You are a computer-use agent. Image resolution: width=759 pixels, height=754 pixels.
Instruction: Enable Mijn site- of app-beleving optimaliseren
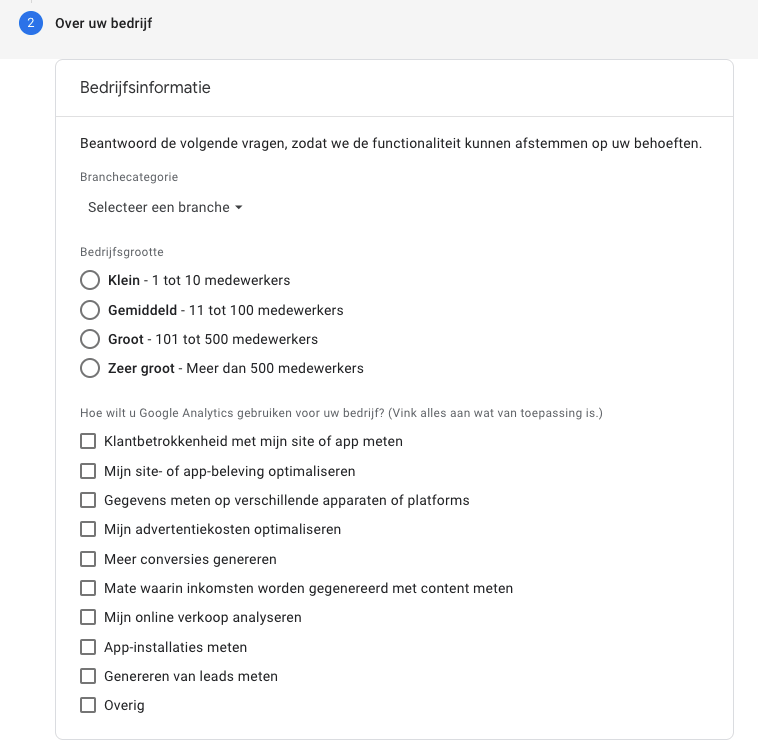88,471
